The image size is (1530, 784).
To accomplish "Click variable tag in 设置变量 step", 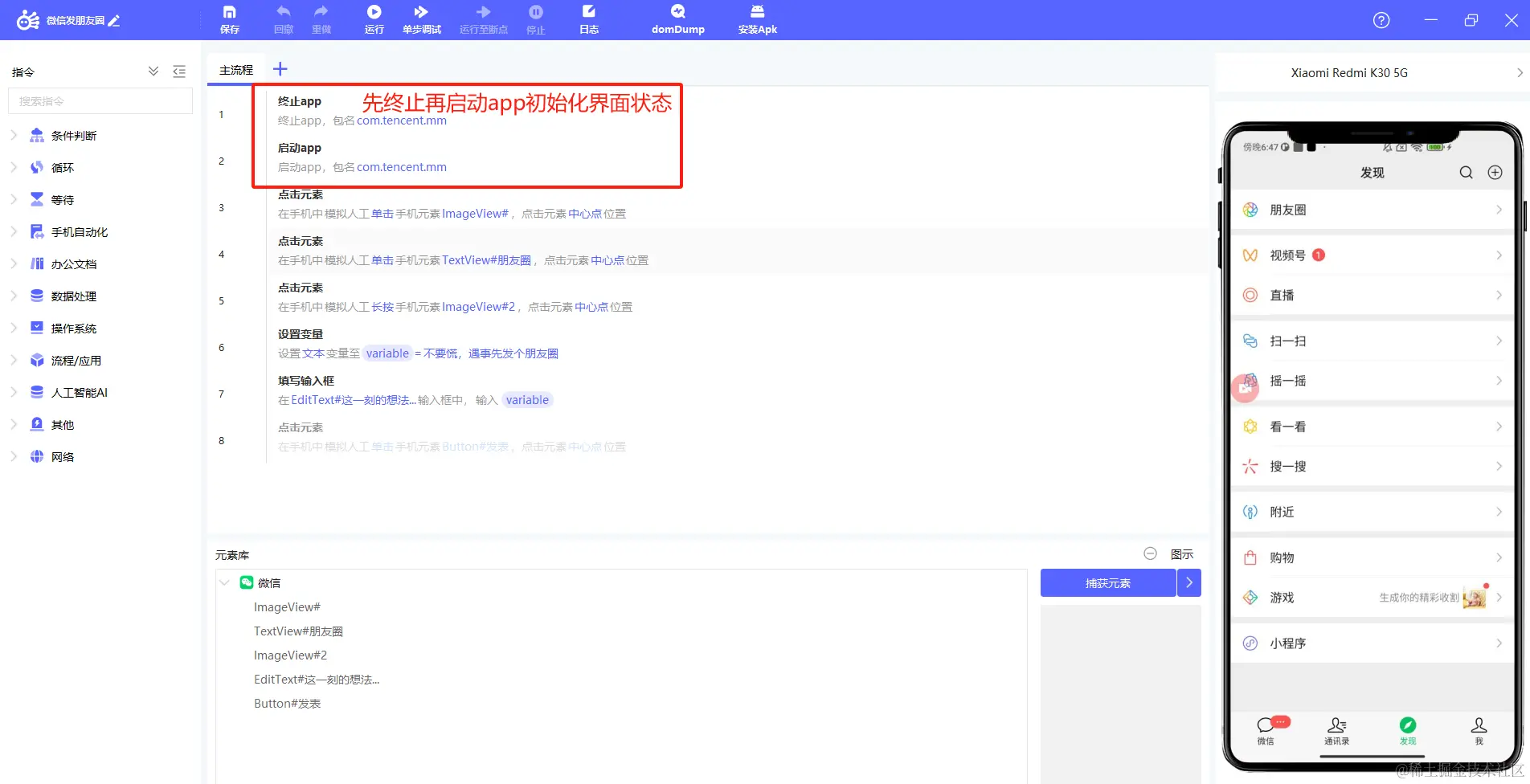I will click(x=387, y=353).
